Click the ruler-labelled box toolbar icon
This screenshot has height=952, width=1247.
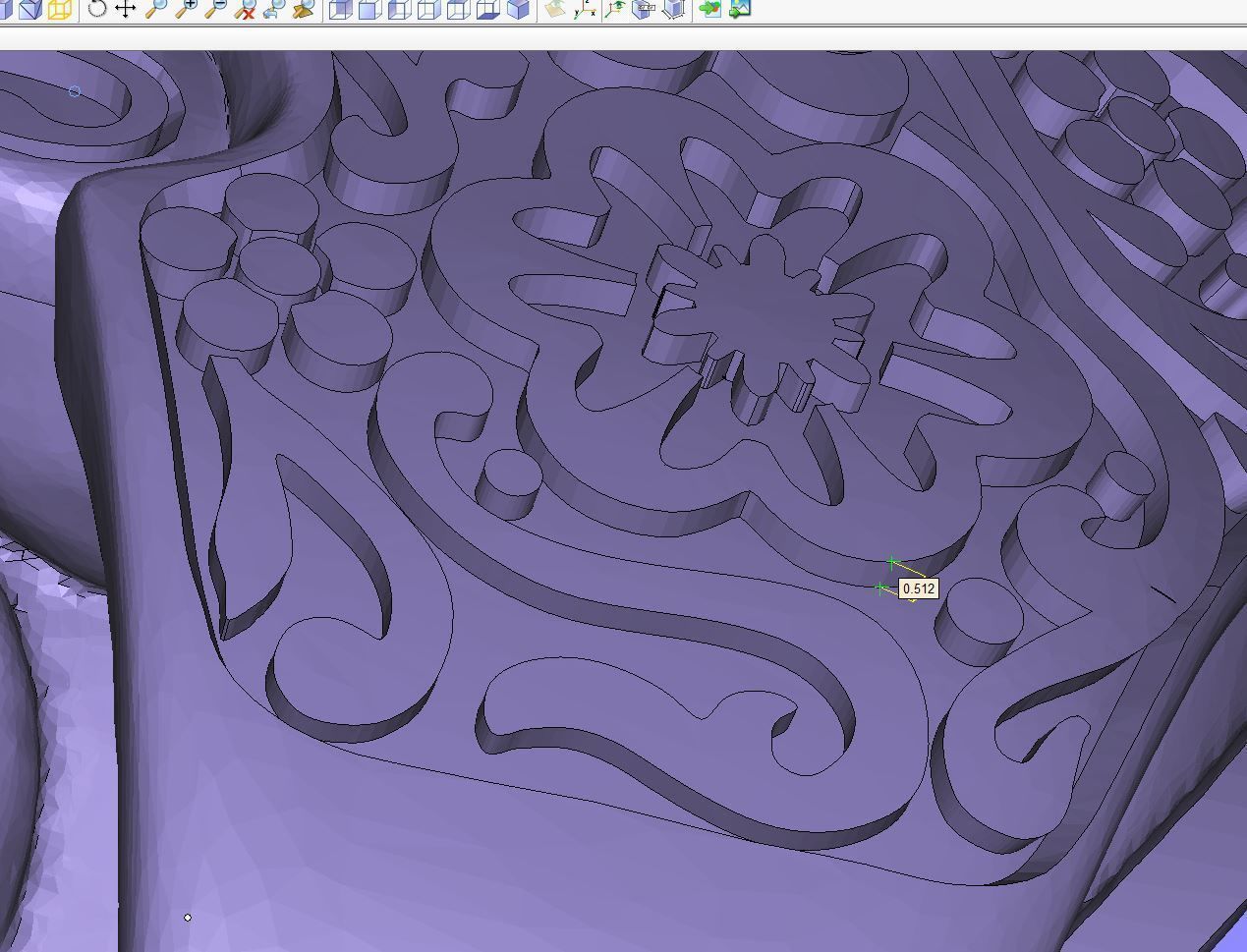point(645,10)
